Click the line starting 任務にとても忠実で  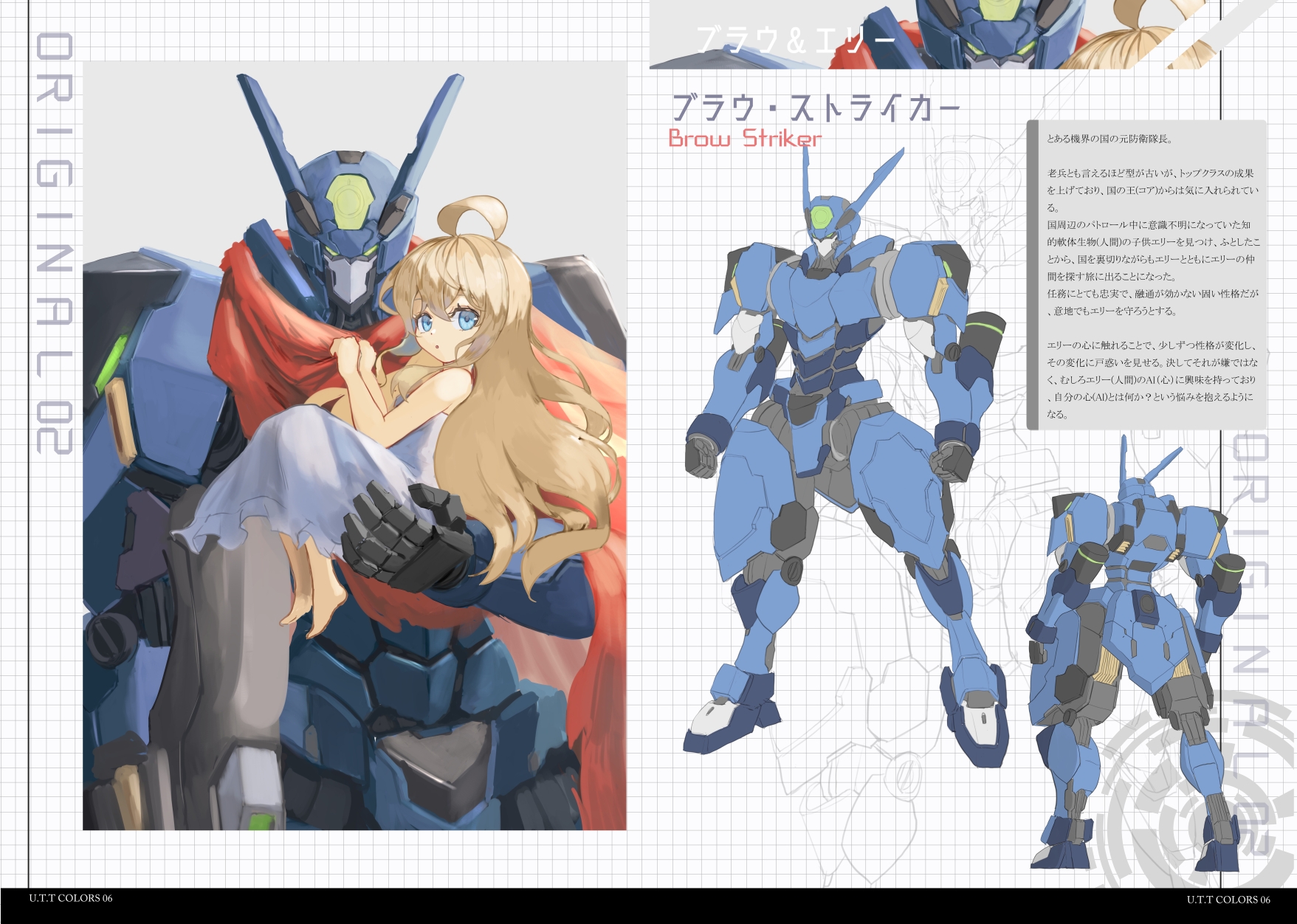(1152, 294)
